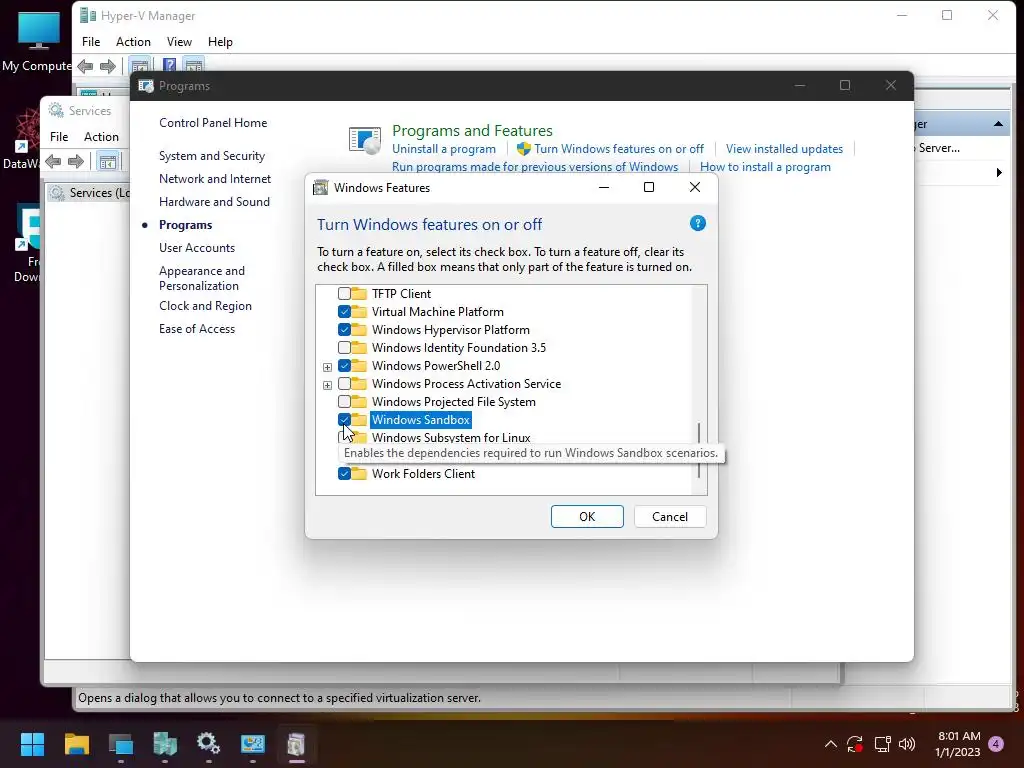This screenshot has height=768, width=1024.
Task: Open View menu in Hyper-V Manager
Action: pos(179,42)
